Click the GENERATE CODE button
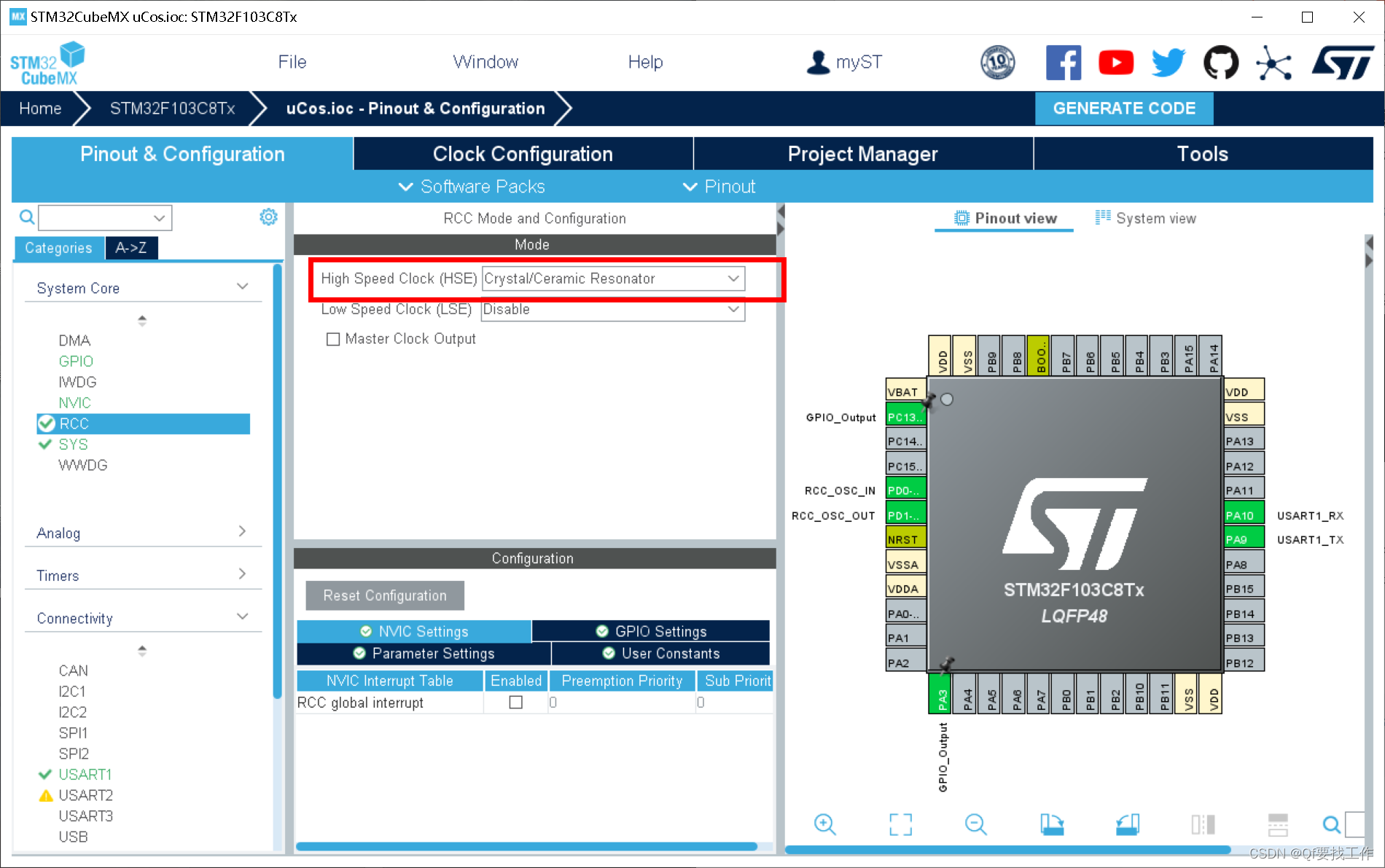Image resolution: width=1385 pixels, height=868 pixels. coord(1124,109)
